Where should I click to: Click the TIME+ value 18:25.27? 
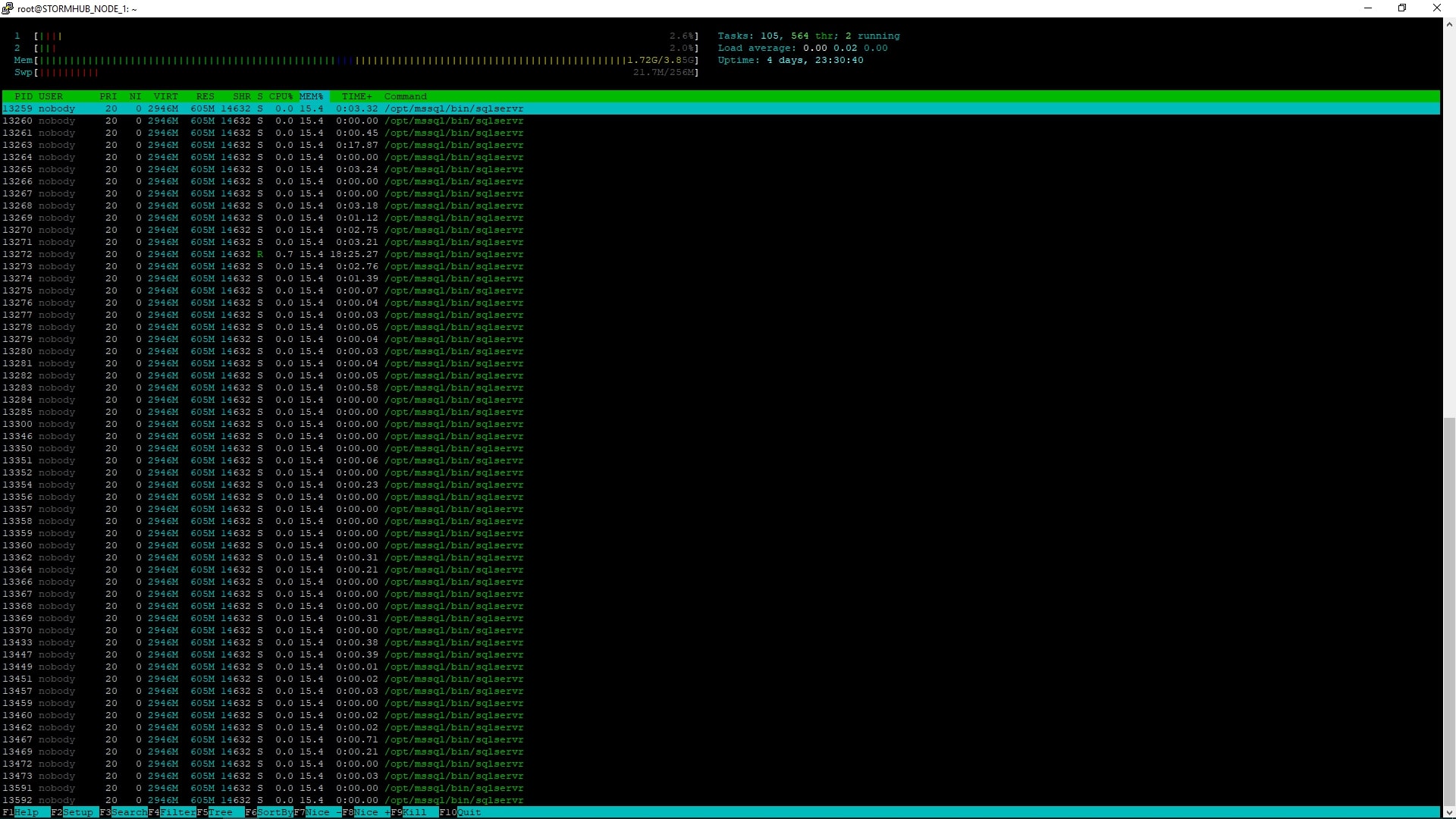pos(353,254)
